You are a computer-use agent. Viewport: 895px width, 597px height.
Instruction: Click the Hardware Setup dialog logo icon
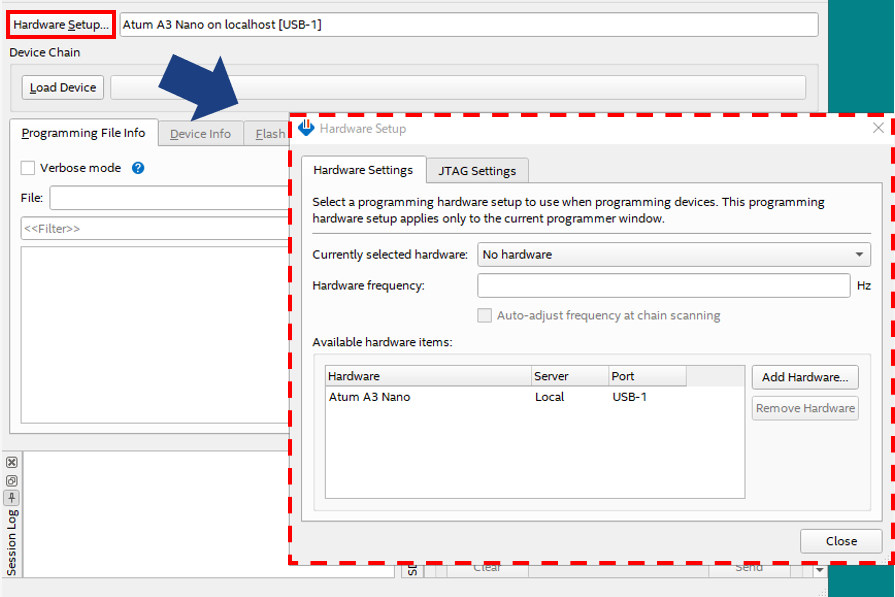point(307,128)
